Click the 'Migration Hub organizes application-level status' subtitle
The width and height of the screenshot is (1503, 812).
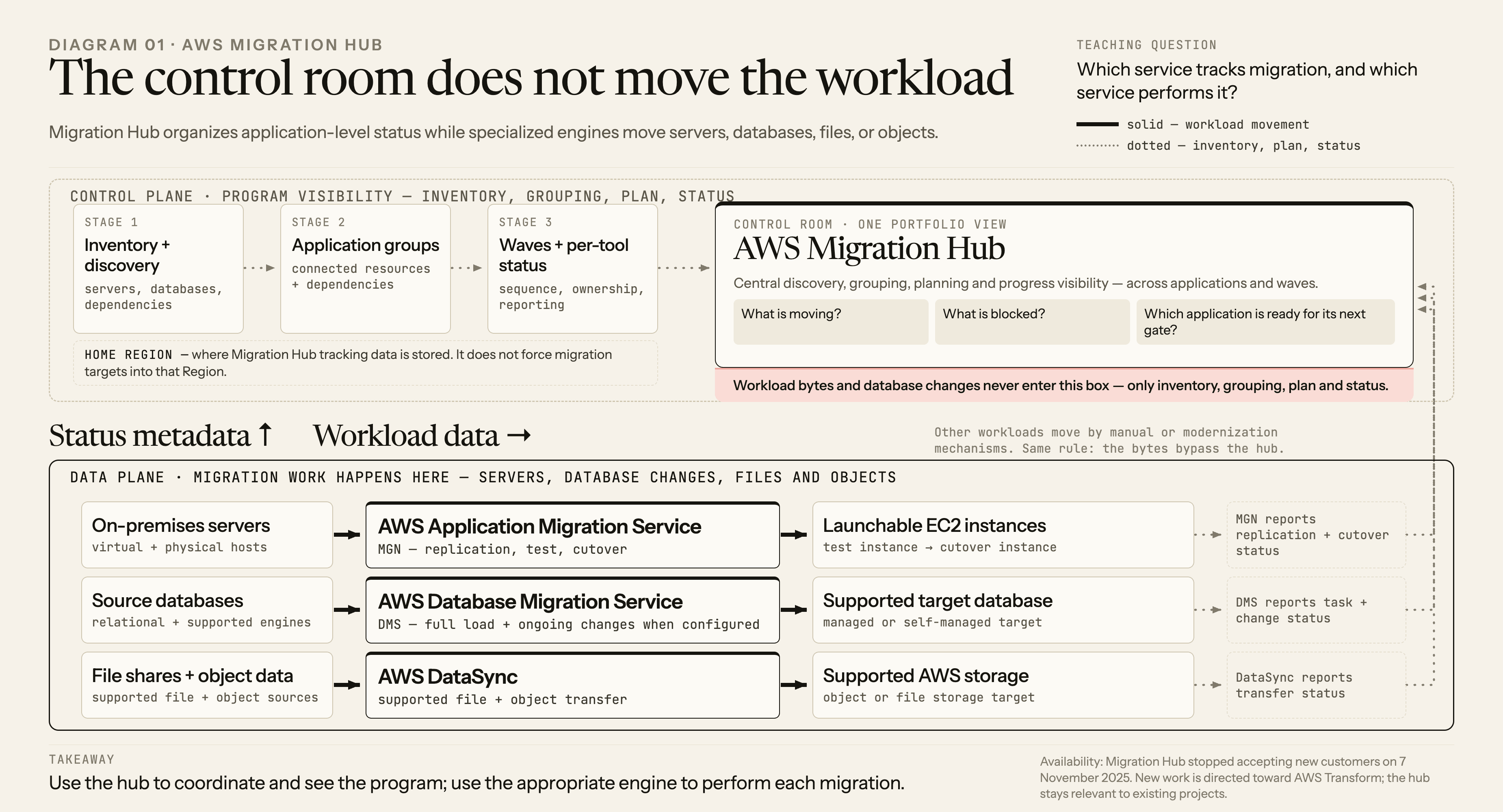pyautogui.click(x=494, y=132)
